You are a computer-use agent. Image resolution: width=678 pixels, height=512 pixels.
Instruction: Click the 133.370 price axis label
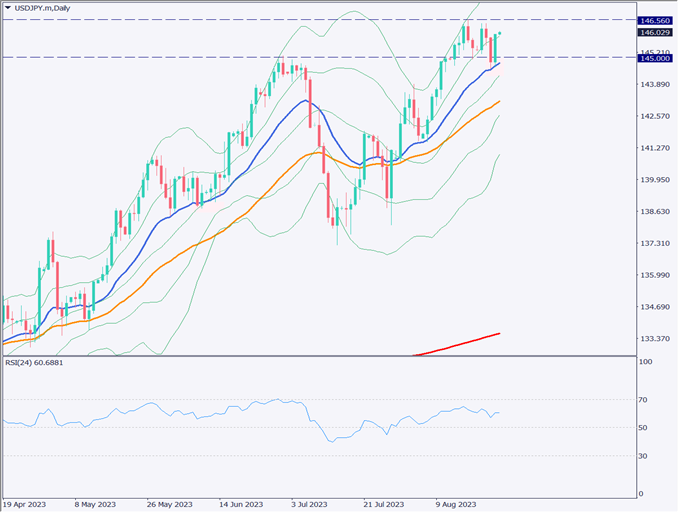coord(654,339)
